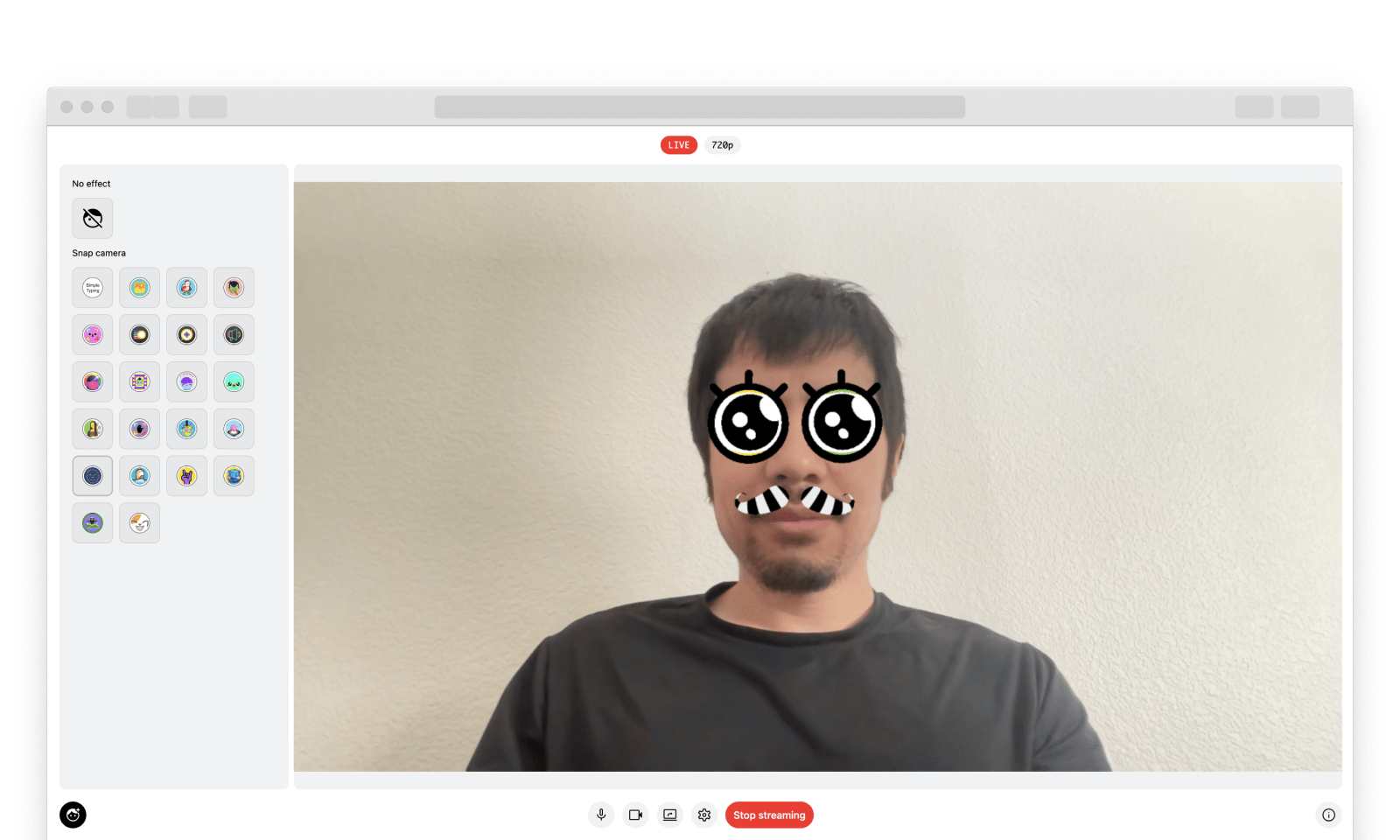This screenshot has height=840, width=1400.
Task: Choose the cat face filter in last row
Action: pos(139,522)
